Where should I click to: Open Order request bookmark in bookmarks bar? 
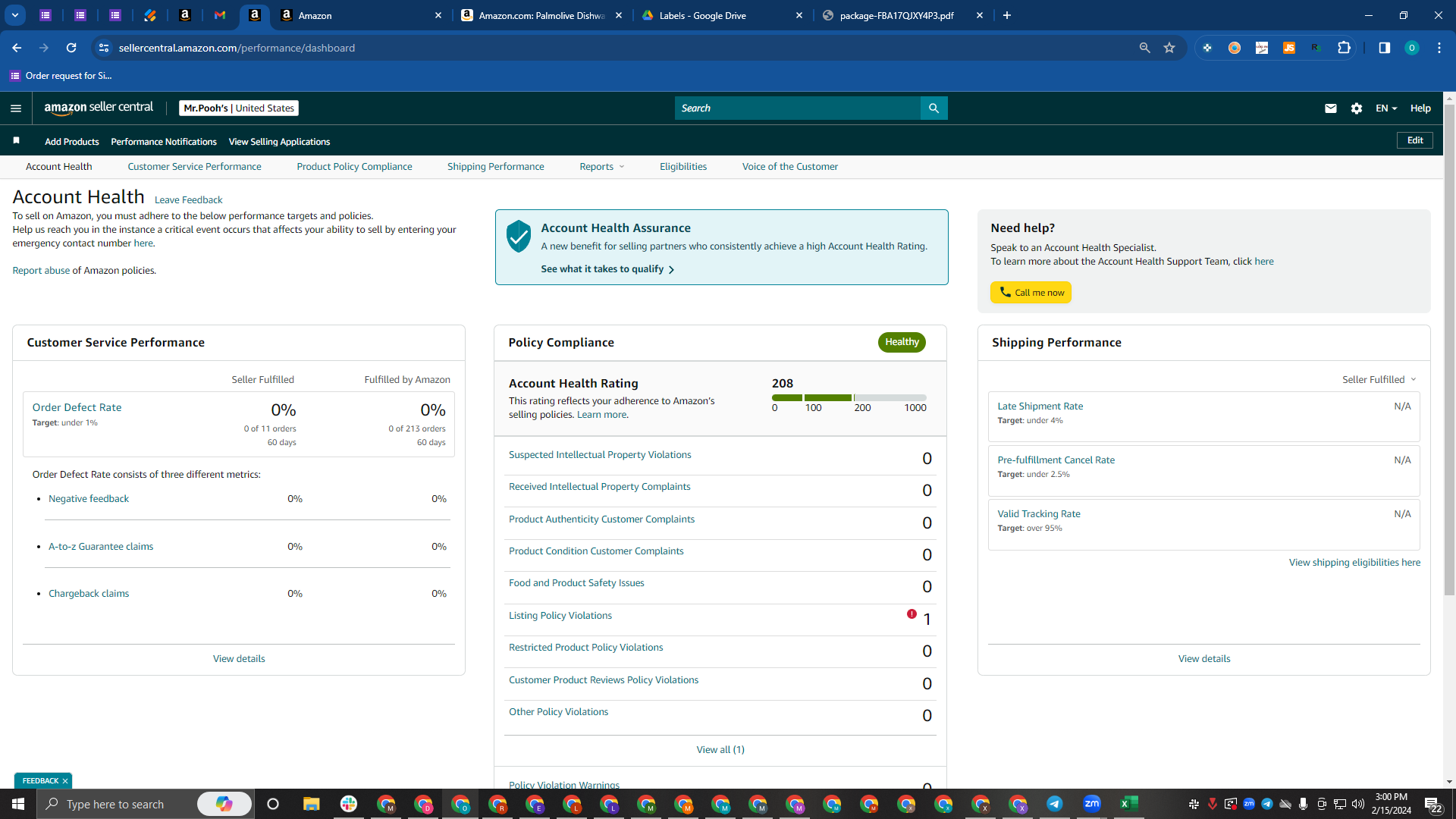(61, 76)
